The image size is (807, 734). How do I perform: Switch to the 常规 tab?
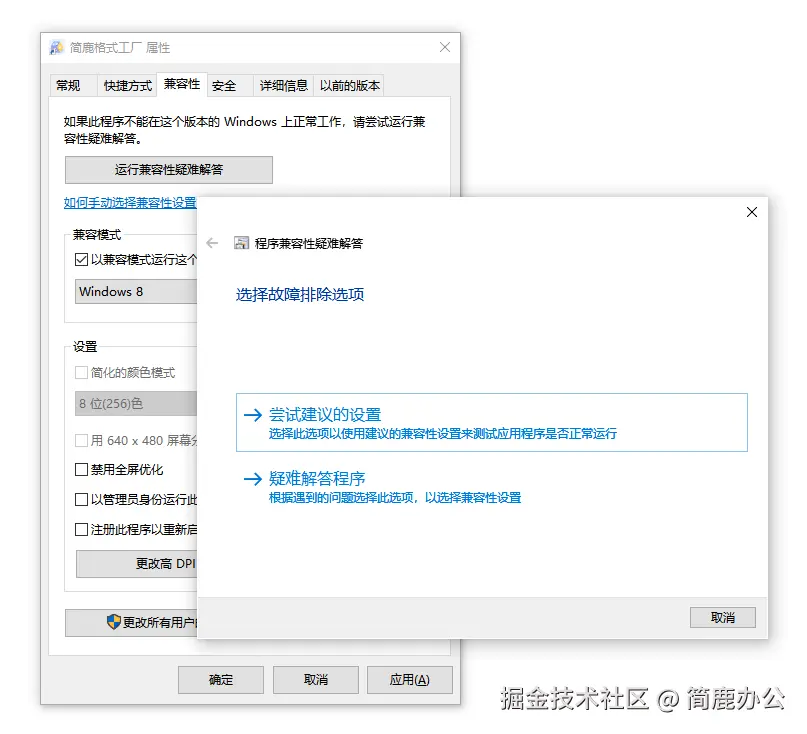[71, 85]
